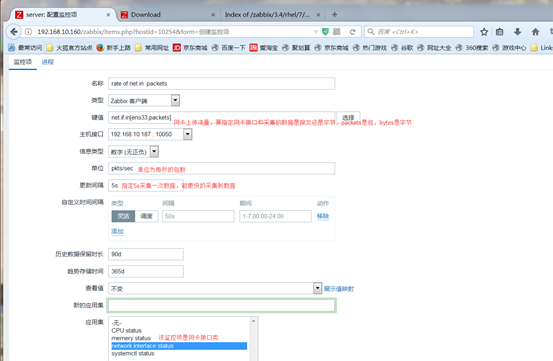Viewport: 553px width, 361px height.
Task: Open the site information icon in address bar
Action: 29,32
